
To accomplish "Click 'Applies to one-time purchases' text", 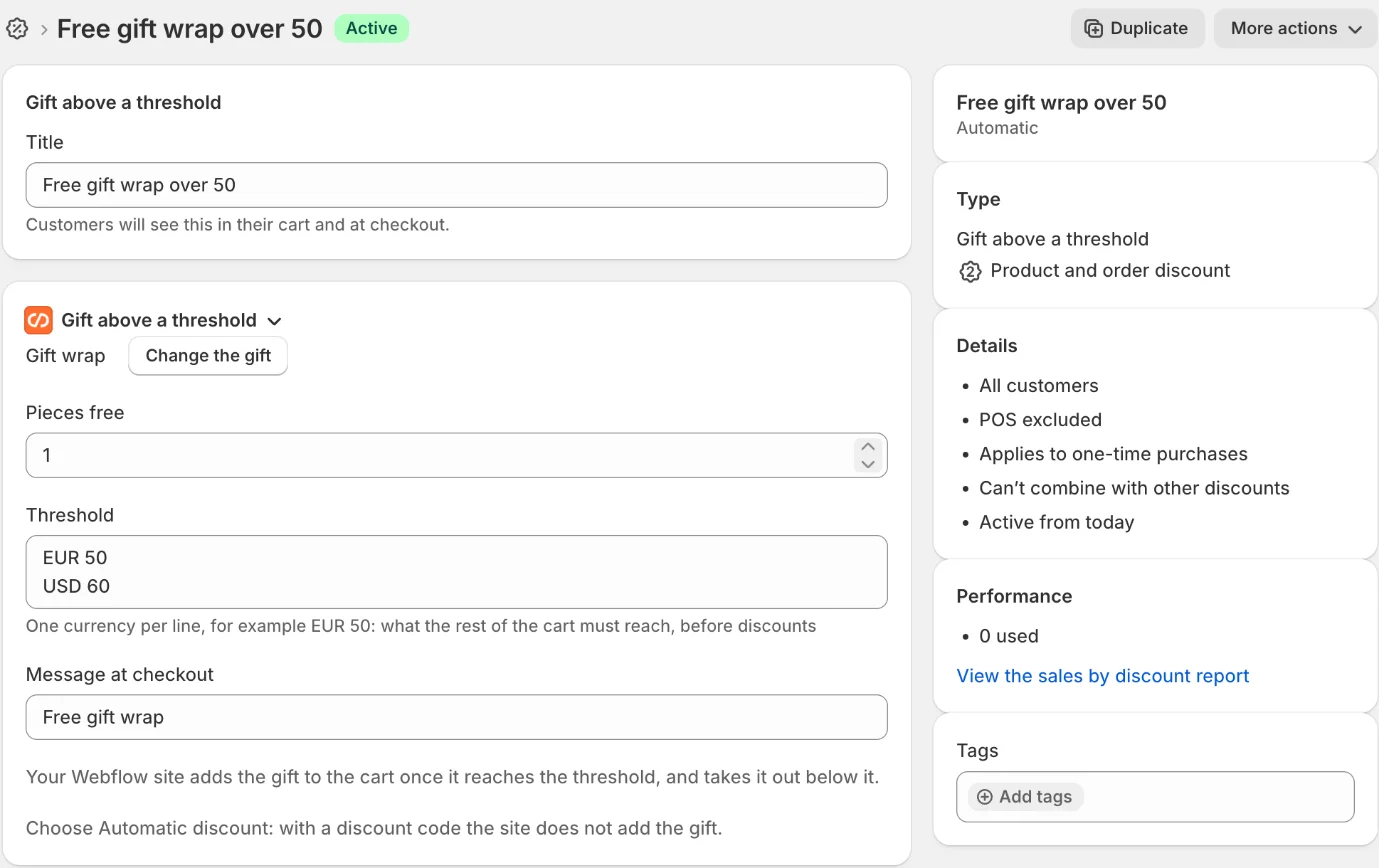I will [1113, 454].
